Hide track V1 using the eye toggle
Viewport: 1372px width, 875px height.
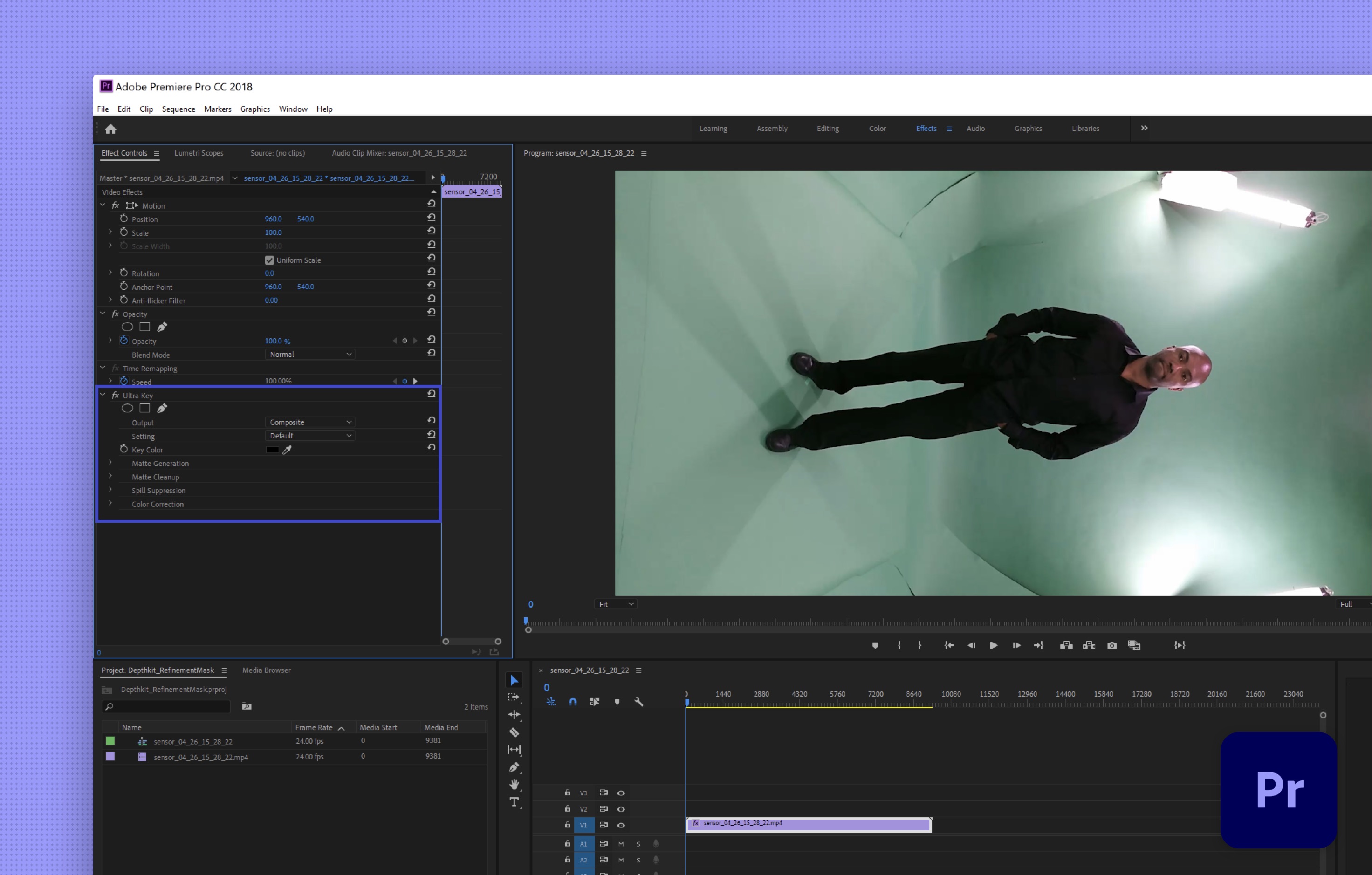click(621, 826)
